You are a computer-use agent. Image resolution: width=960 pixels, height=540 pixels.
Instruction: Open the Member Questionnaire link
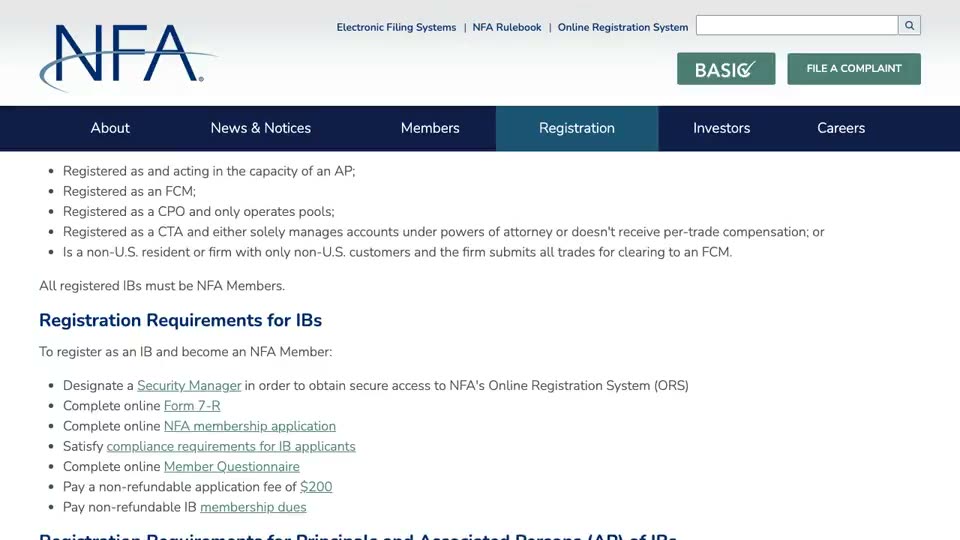[x=232, y=467]
